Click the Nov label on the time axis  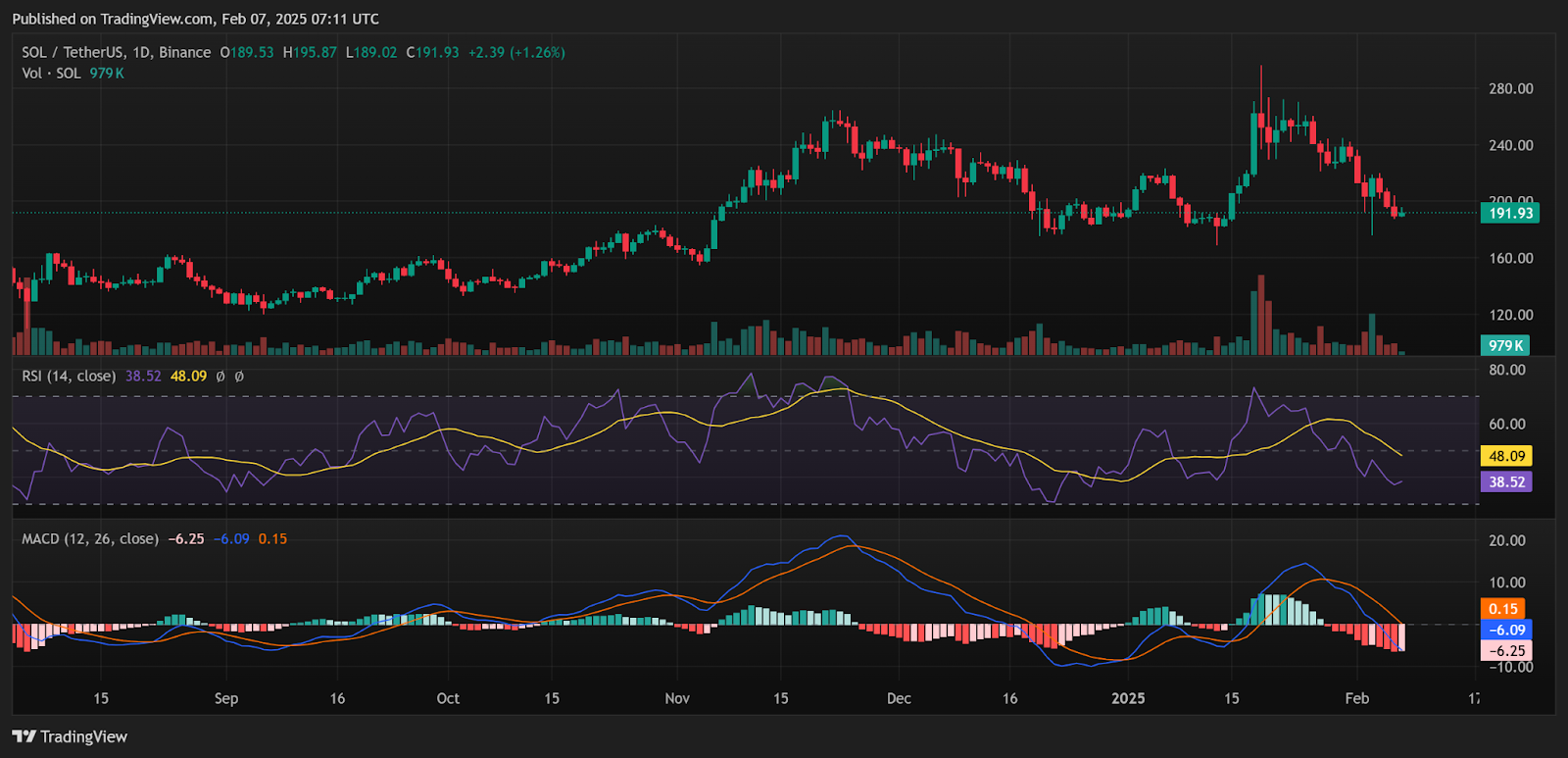coord(677,698)
